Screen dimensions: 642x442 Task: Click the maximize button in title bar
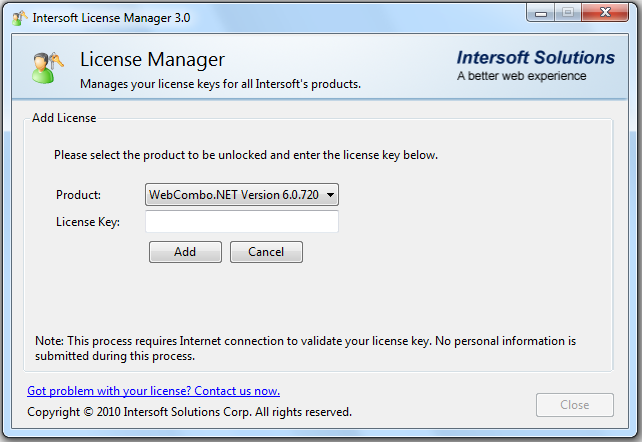[x=569, y=15]
